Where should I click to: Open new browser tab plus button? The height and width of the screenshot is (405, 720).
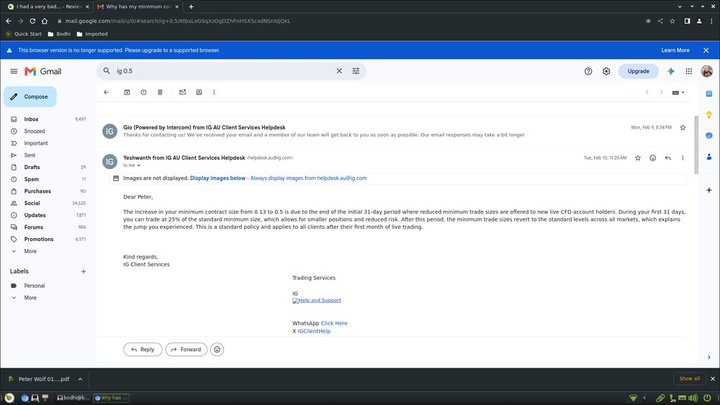pos(191,6)
